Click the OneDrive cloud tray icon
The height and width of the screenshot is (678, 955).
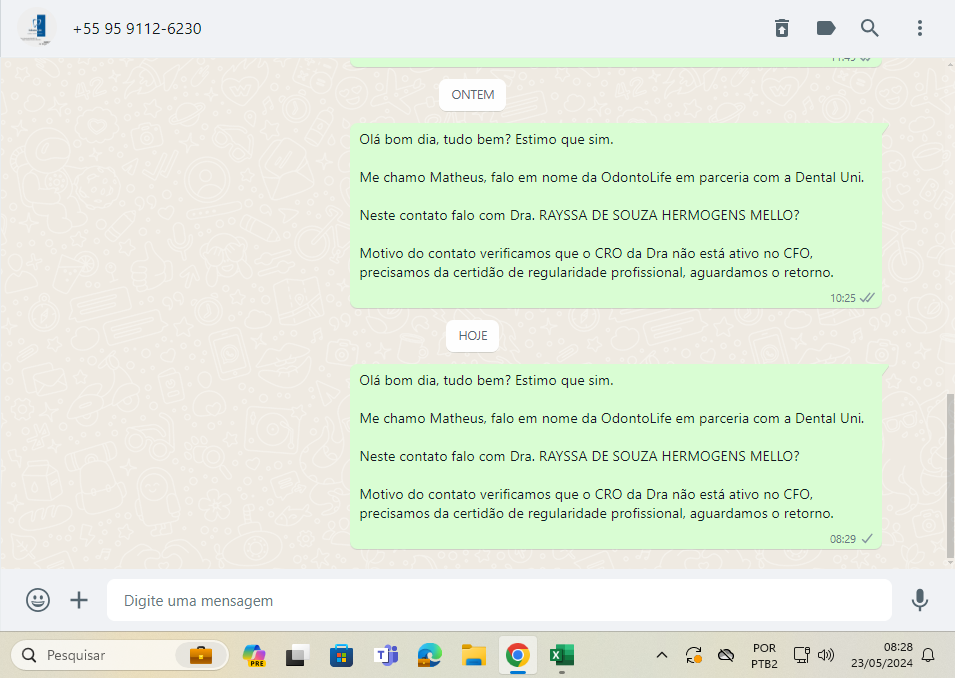(726, 655)
